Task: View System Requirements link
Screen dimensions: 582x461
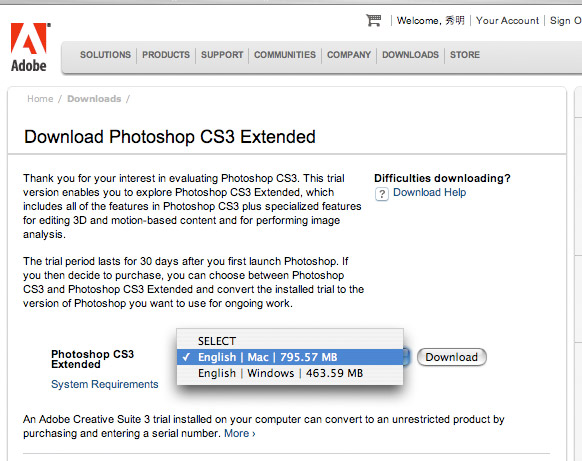Action: pyautogui.click(x=105, y=384)
